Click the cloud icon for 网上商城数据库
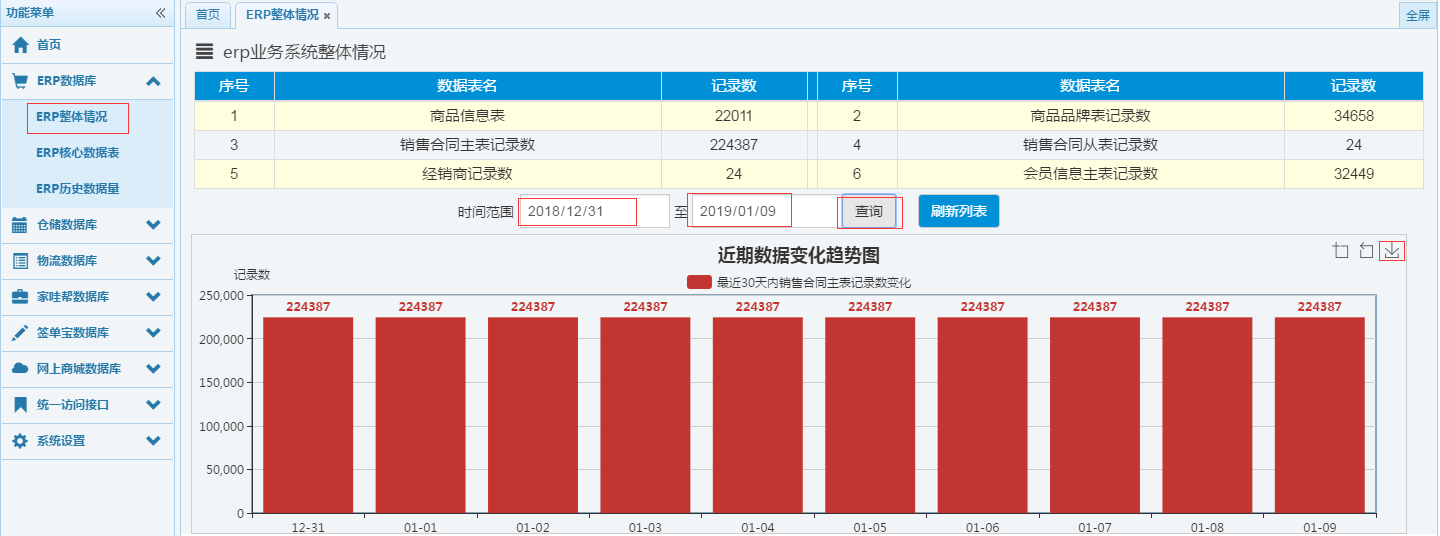The height and width of the screenshot is (536, 1440). pyautogui.click(x=20, y=369)
